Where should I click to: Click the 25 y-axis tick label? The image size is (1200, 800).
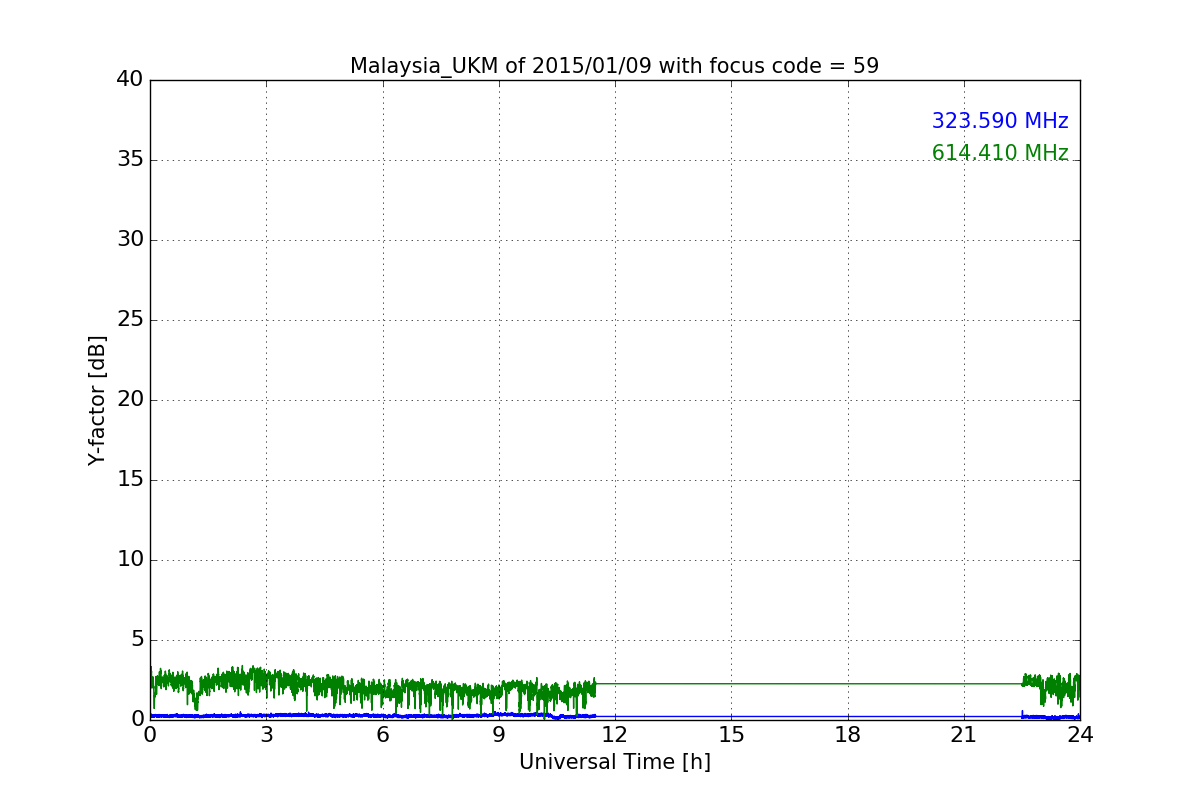pyautogui.click(x=130, y=320)
